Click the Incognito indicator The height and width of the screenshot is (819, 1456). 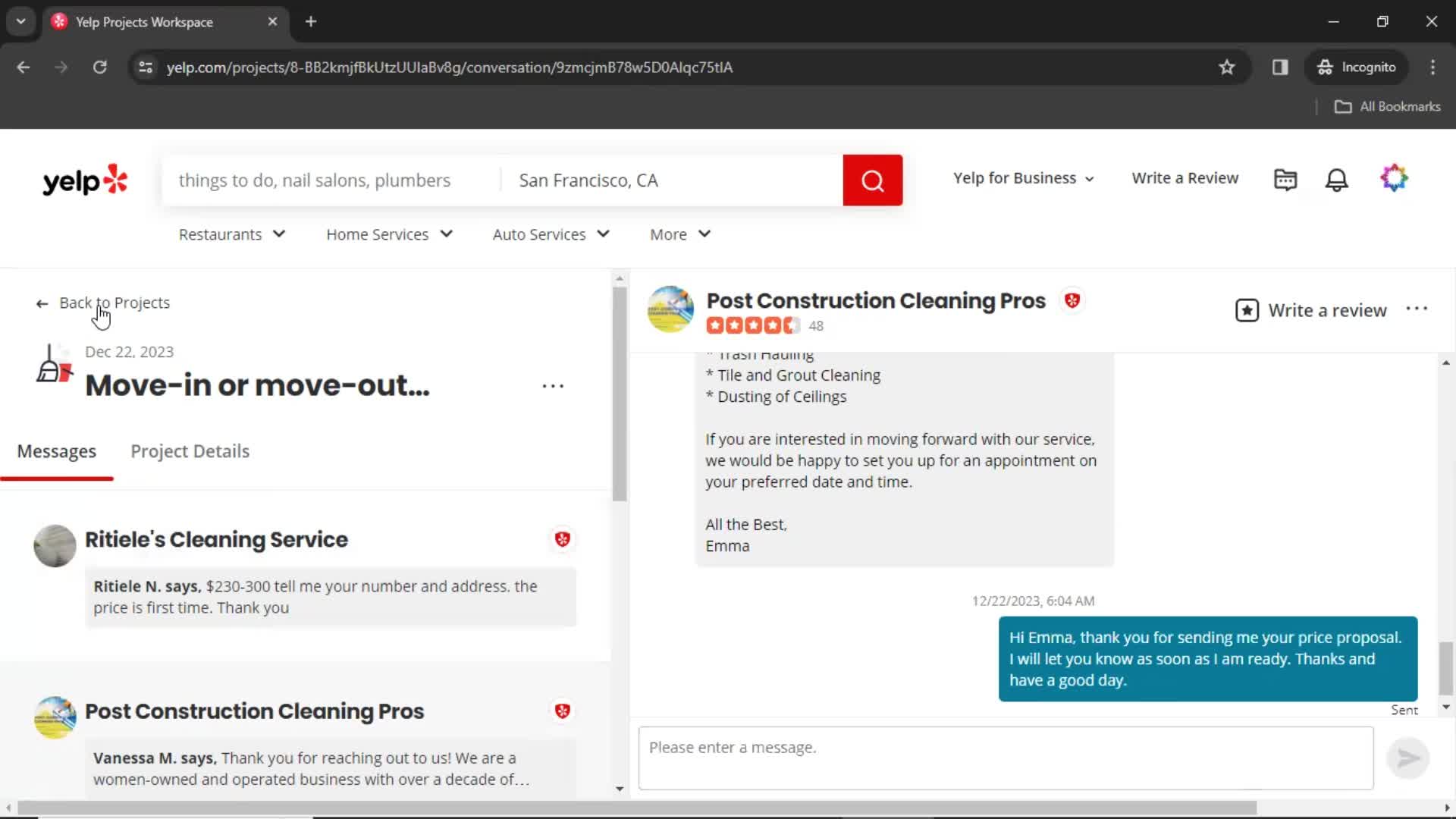(1357, 67)
